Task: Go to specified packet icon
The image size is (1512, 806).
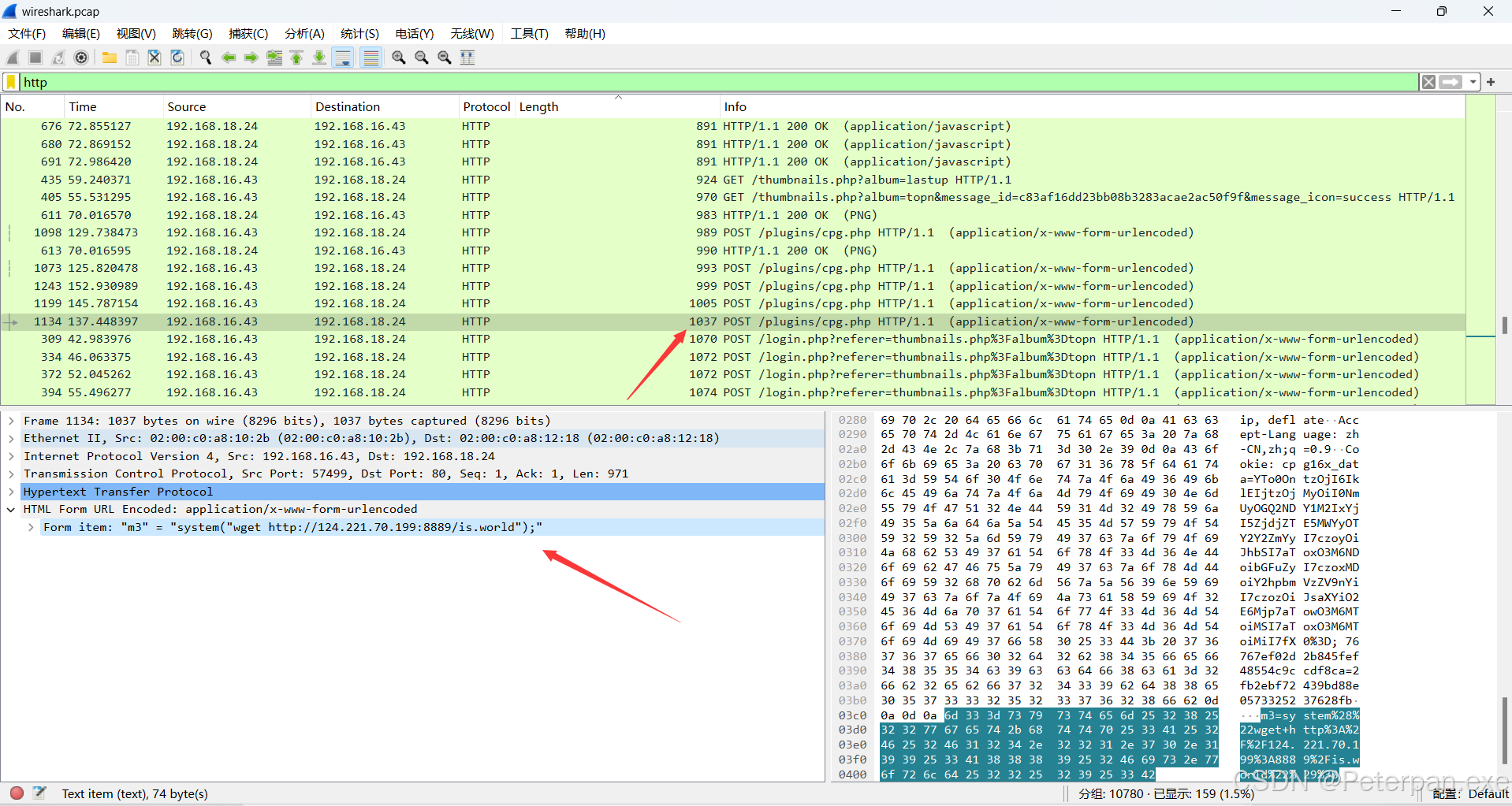Action: [x=274, y=58]
